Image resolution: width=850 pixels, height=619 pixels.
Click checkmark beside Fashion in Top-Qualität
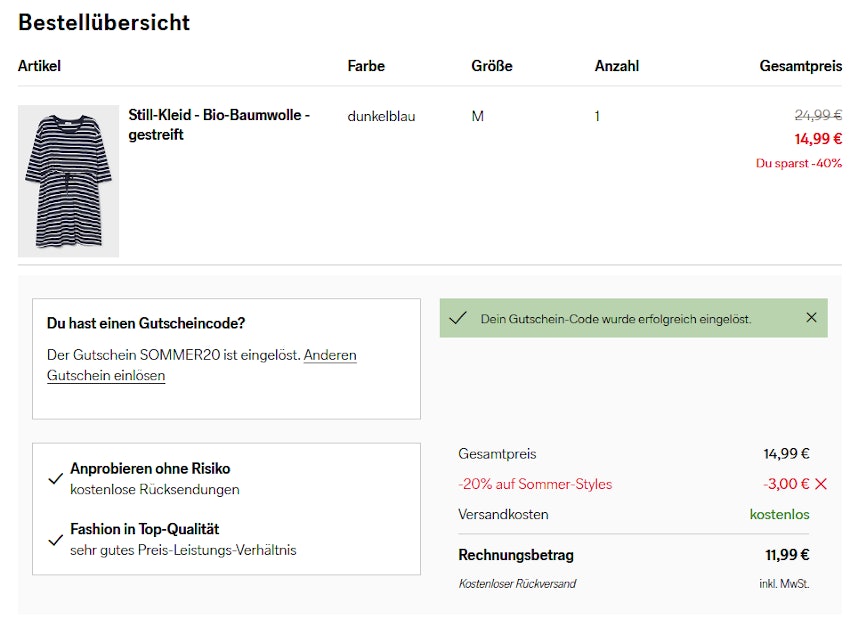pyautogui.click(x=56, y=540)
